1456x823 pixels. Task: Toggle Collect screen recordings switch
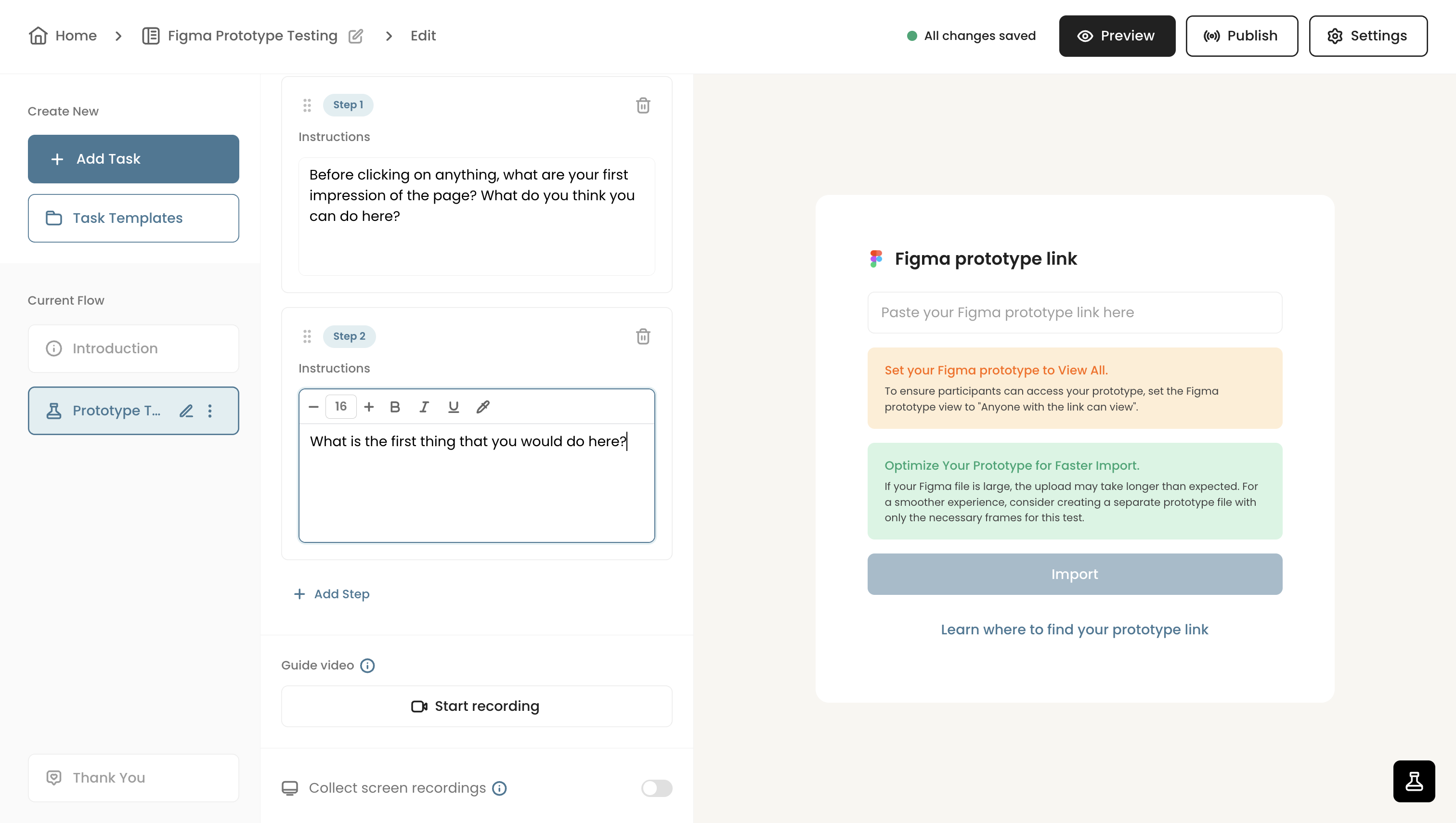pyautogui.click(x=656, y=788)
